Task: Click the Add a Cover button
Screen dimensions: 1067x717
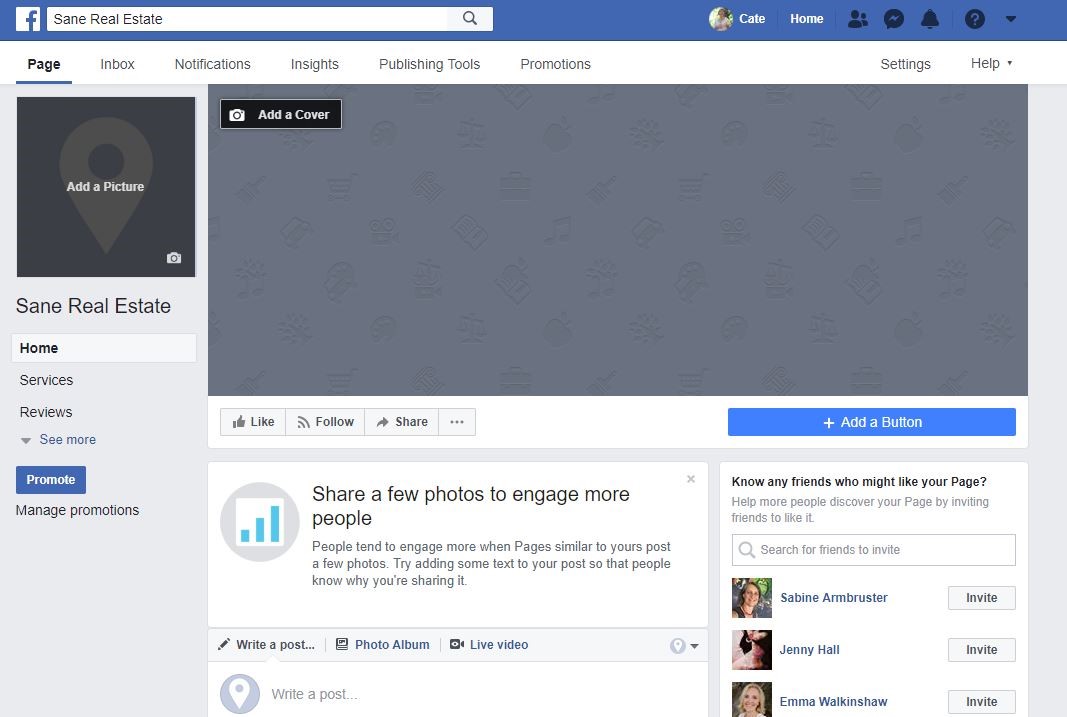Action: (280, 114)
